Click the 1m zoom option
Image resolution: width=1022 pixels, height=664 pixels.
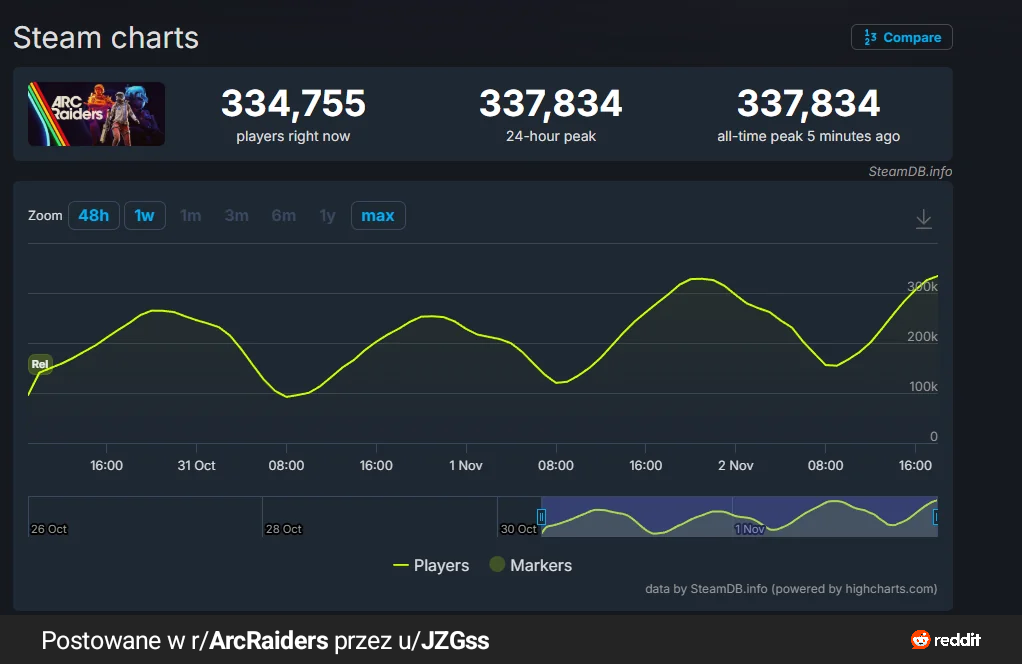tap(190, 216)
